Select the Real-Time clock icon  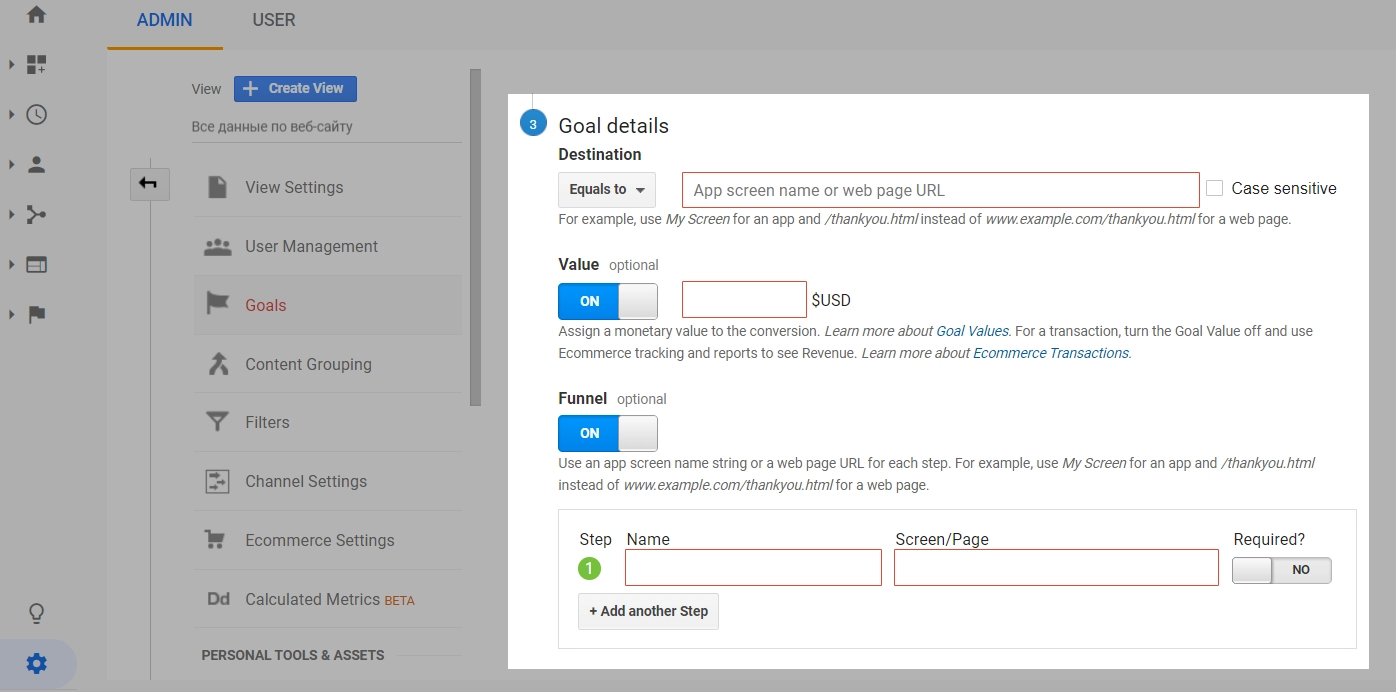click(37, 114)
